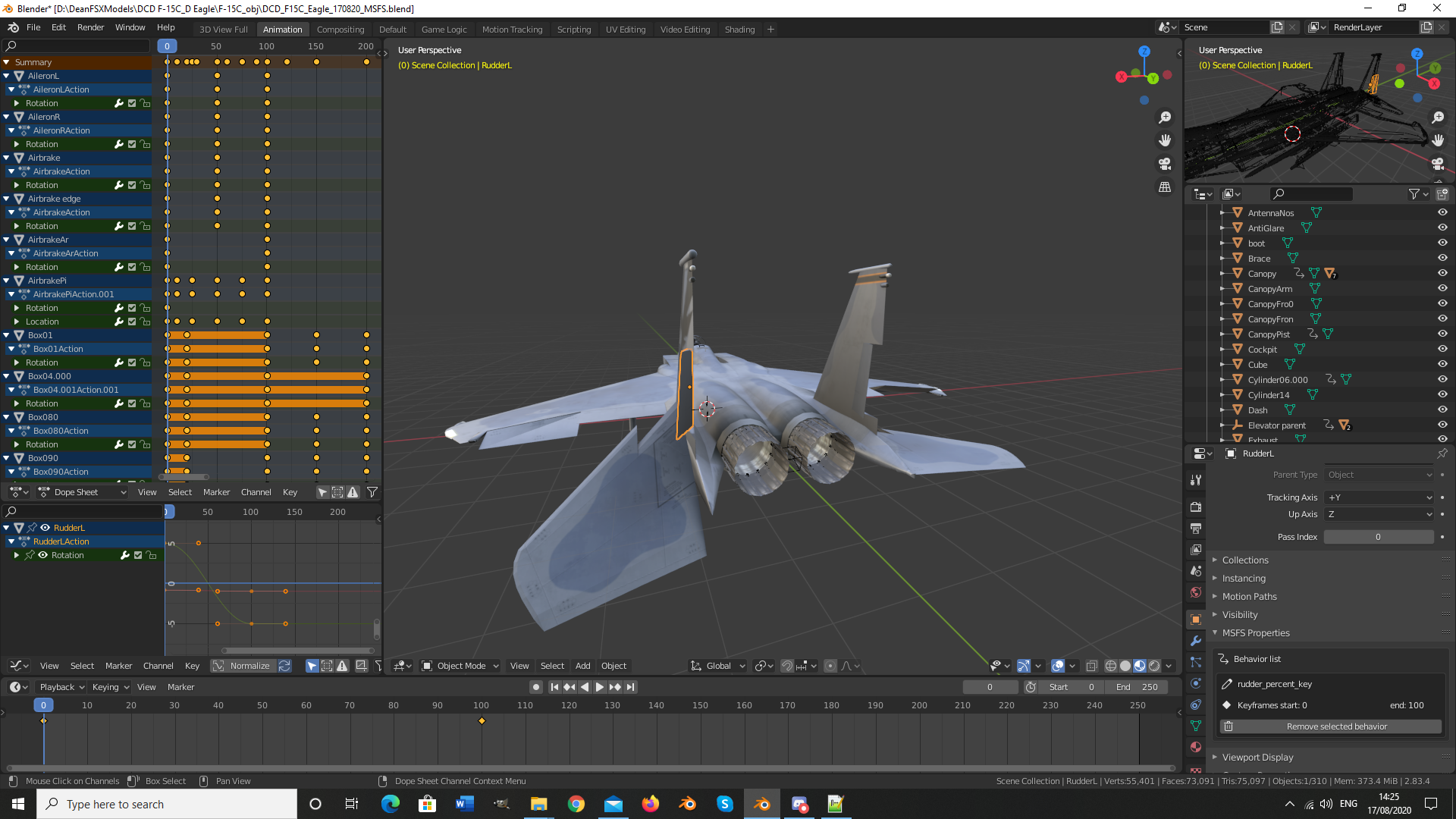Screen dimensions: 1456x819
Task: Open the Tracking Axis dropdown
Action: 1379,497
